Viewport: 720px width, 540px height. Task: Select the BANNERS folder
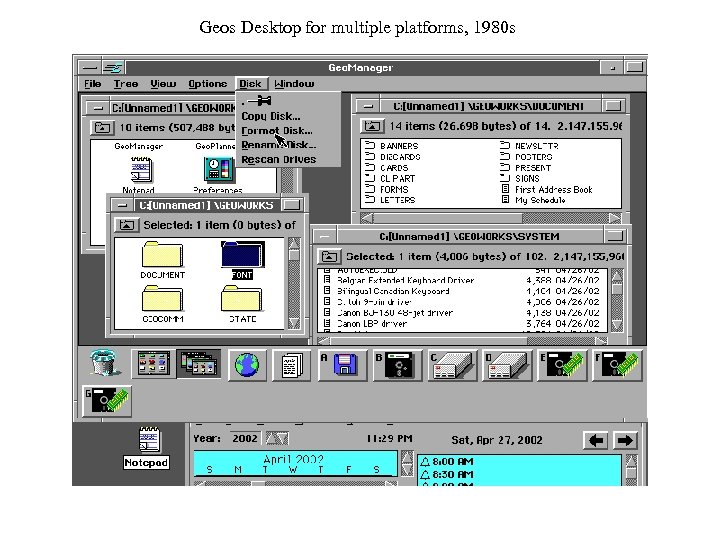pos(392,146)
